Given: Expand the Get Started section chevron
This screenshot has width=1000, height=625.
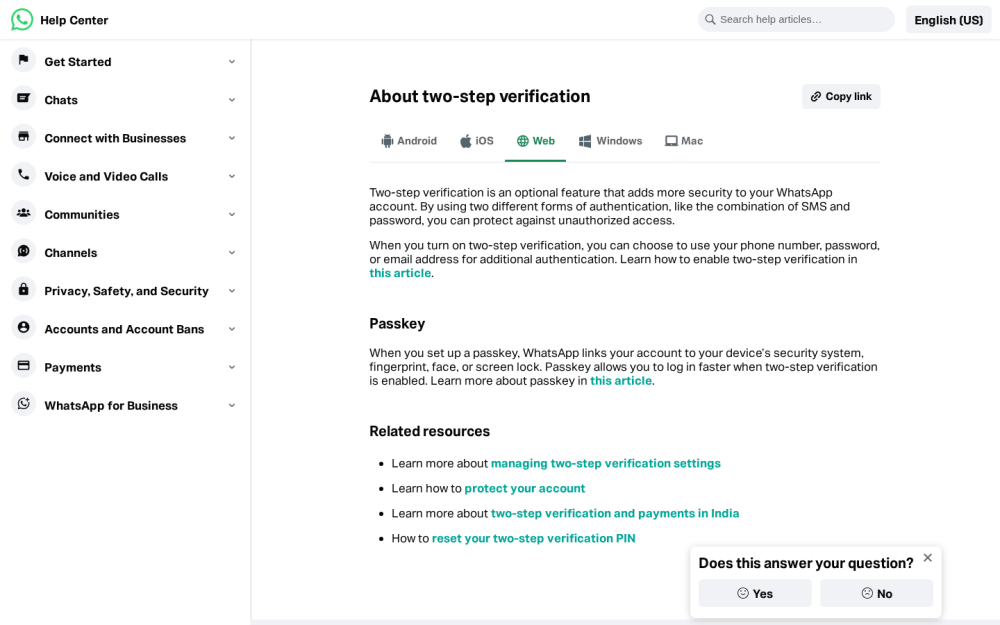Looking at the screenshot, I should tap(232, 62).
